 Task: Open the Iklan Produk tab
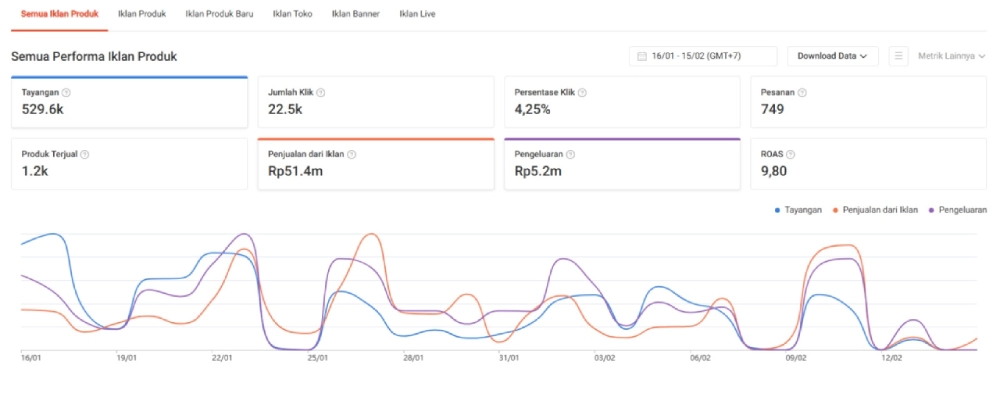(x=142, y=13)
